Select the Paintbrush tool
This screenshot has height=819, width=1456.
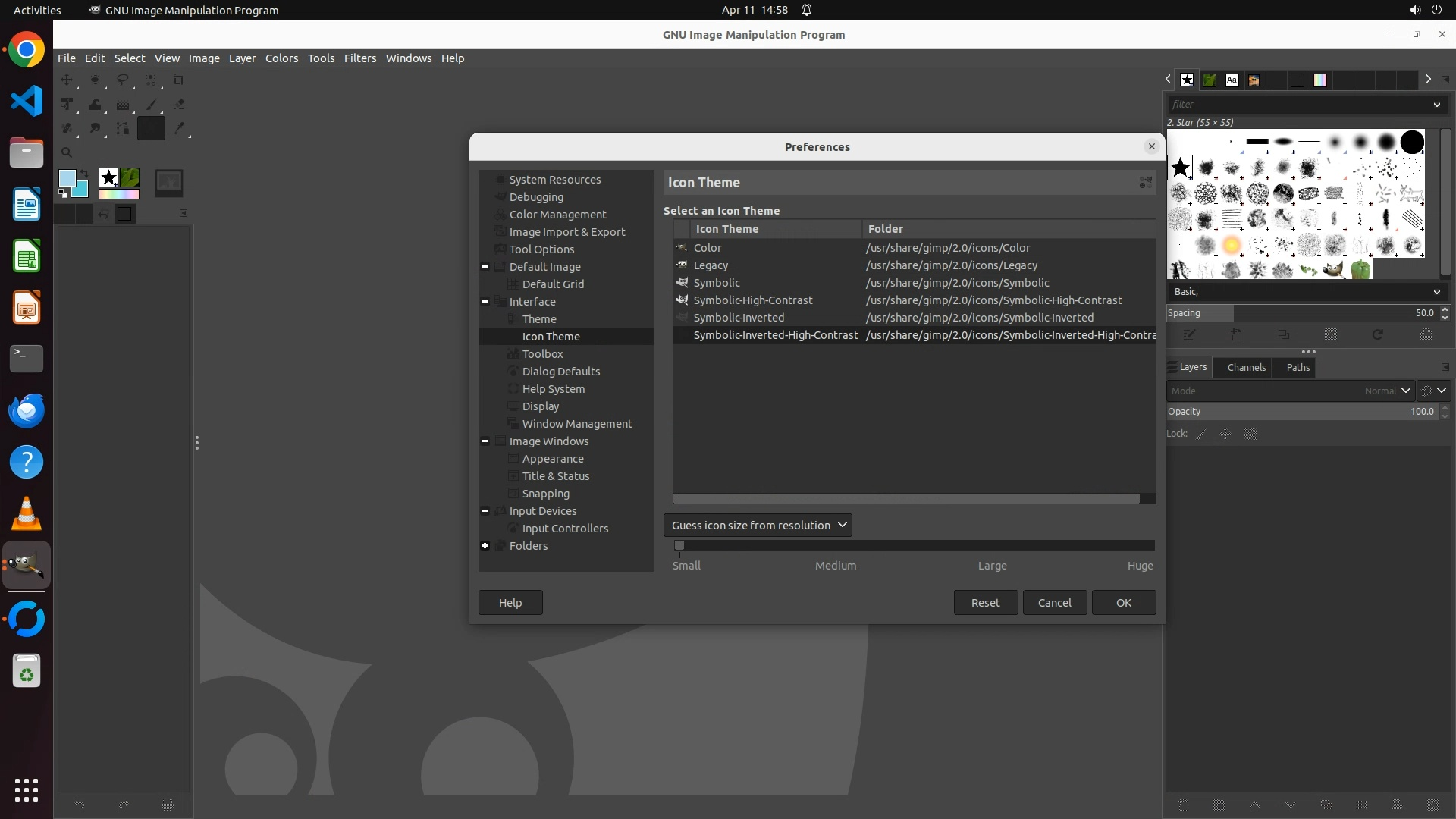point(151,105)
